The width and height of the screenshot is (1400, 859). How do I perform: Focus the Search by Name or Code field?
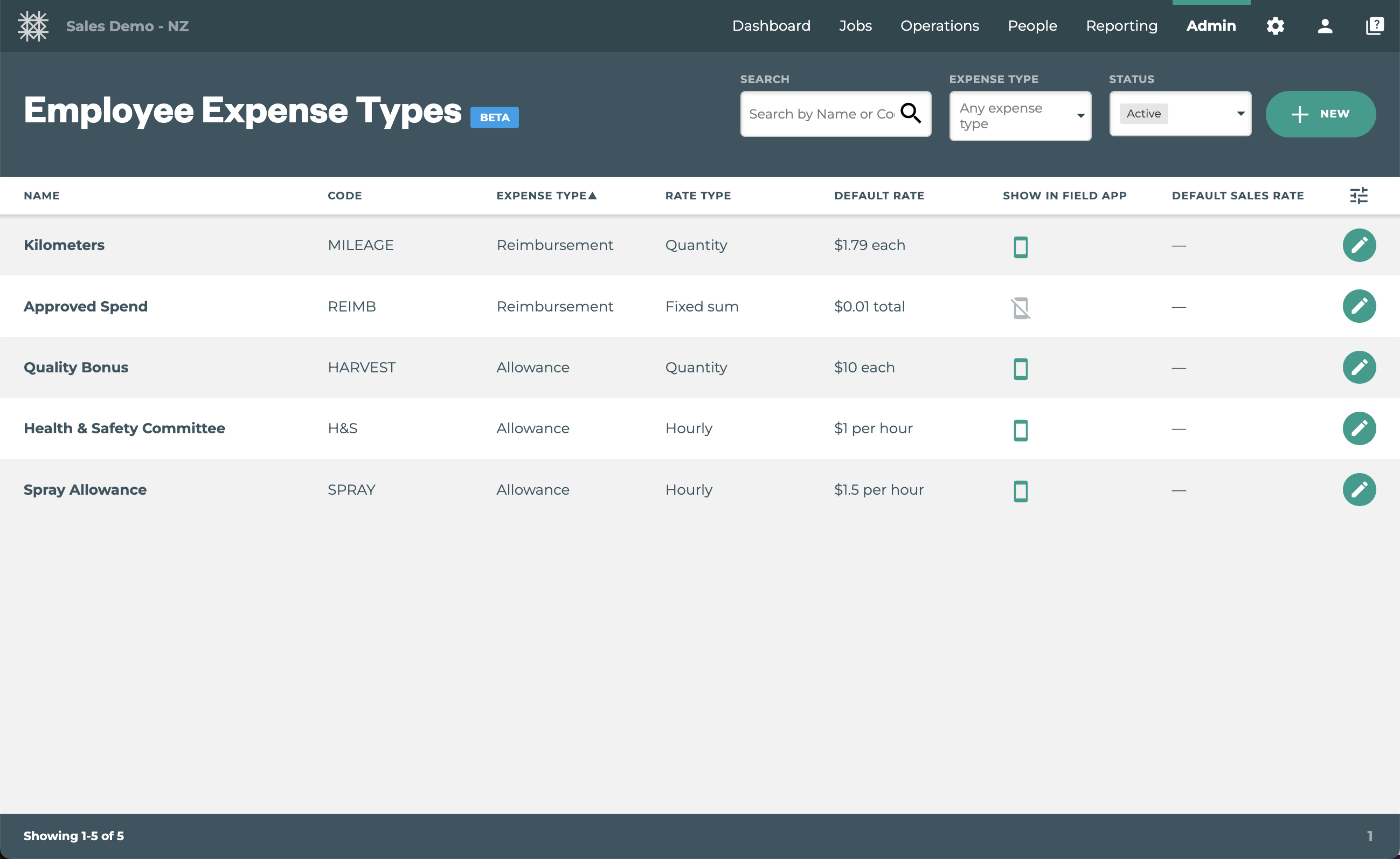pos(821,114)
